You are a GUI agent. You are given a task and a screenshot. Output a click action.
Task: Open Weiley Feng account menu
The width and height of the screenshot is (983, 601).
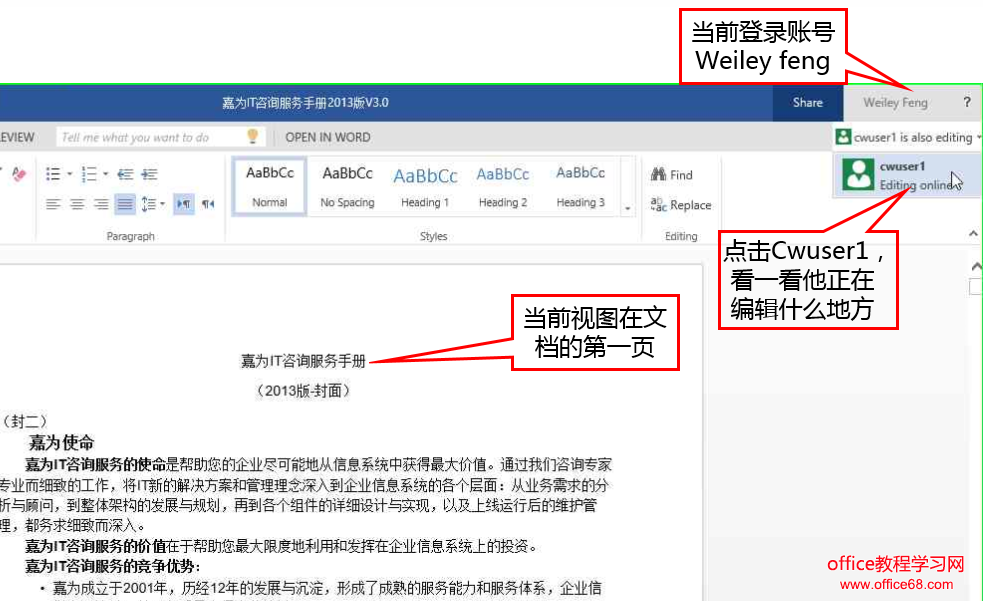895,103
